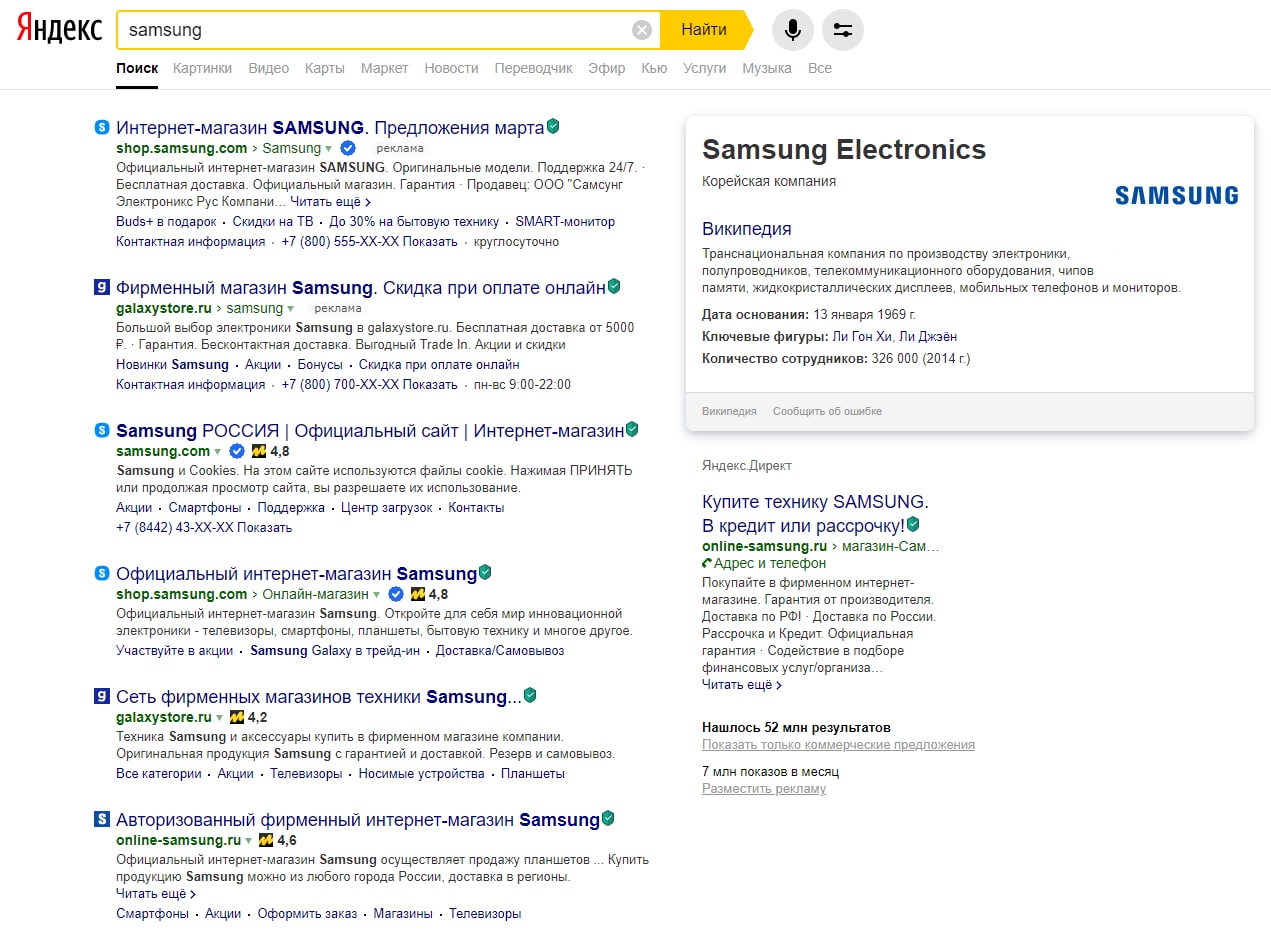Screen dimensions: 1271x937
Task: Click green shield badge on Сеть фирменных магазинов
Action: point(530,695)
